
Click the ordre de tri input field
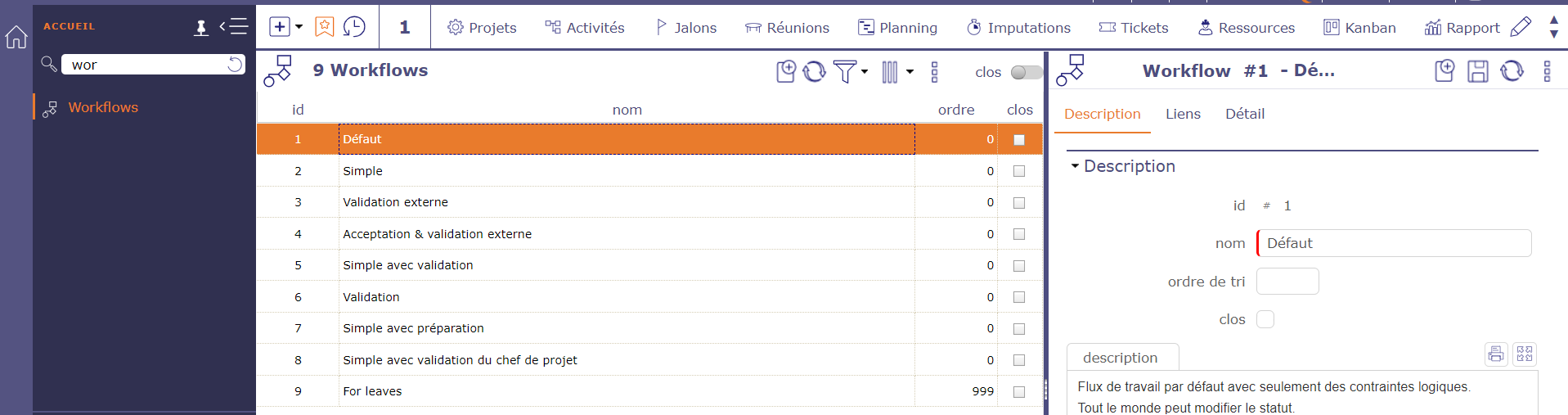[x=1287, y=282]
